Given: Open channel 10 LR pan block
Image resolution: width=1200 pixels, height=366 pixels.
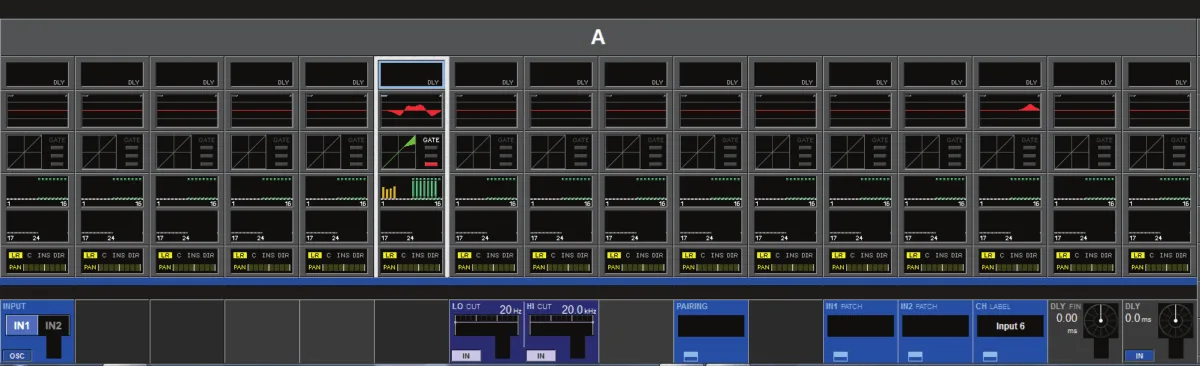Looking at the screenshot, I should pyautogui.click(x=712, y=261).
